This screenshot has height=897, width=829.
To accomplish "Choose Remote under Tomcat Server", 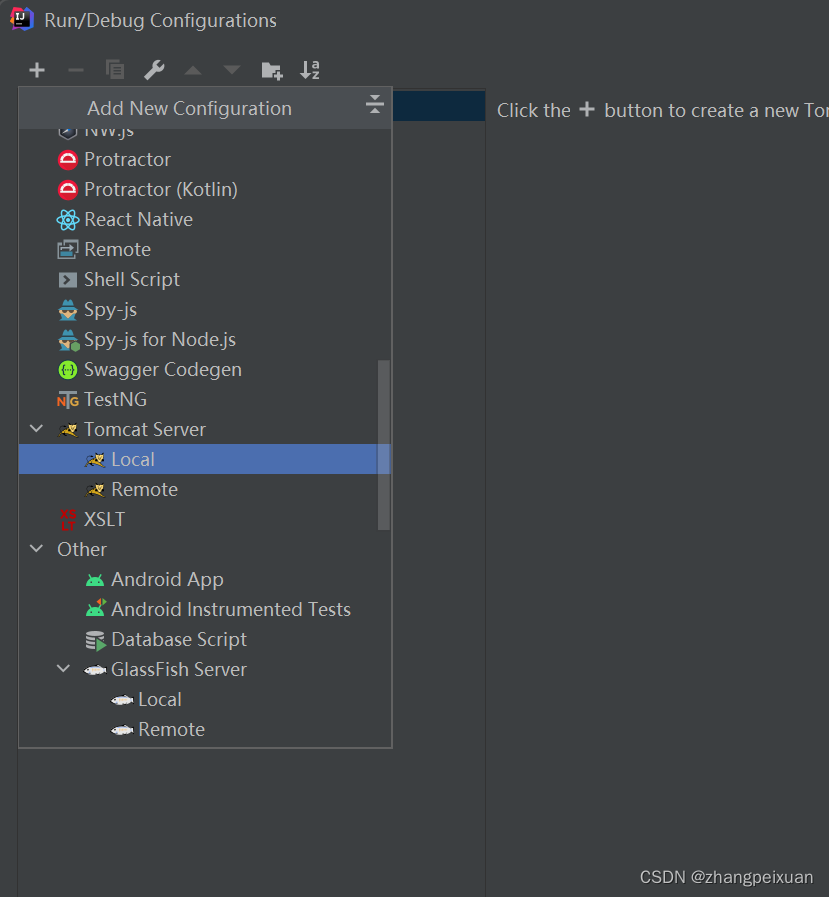I will (204, 490).
